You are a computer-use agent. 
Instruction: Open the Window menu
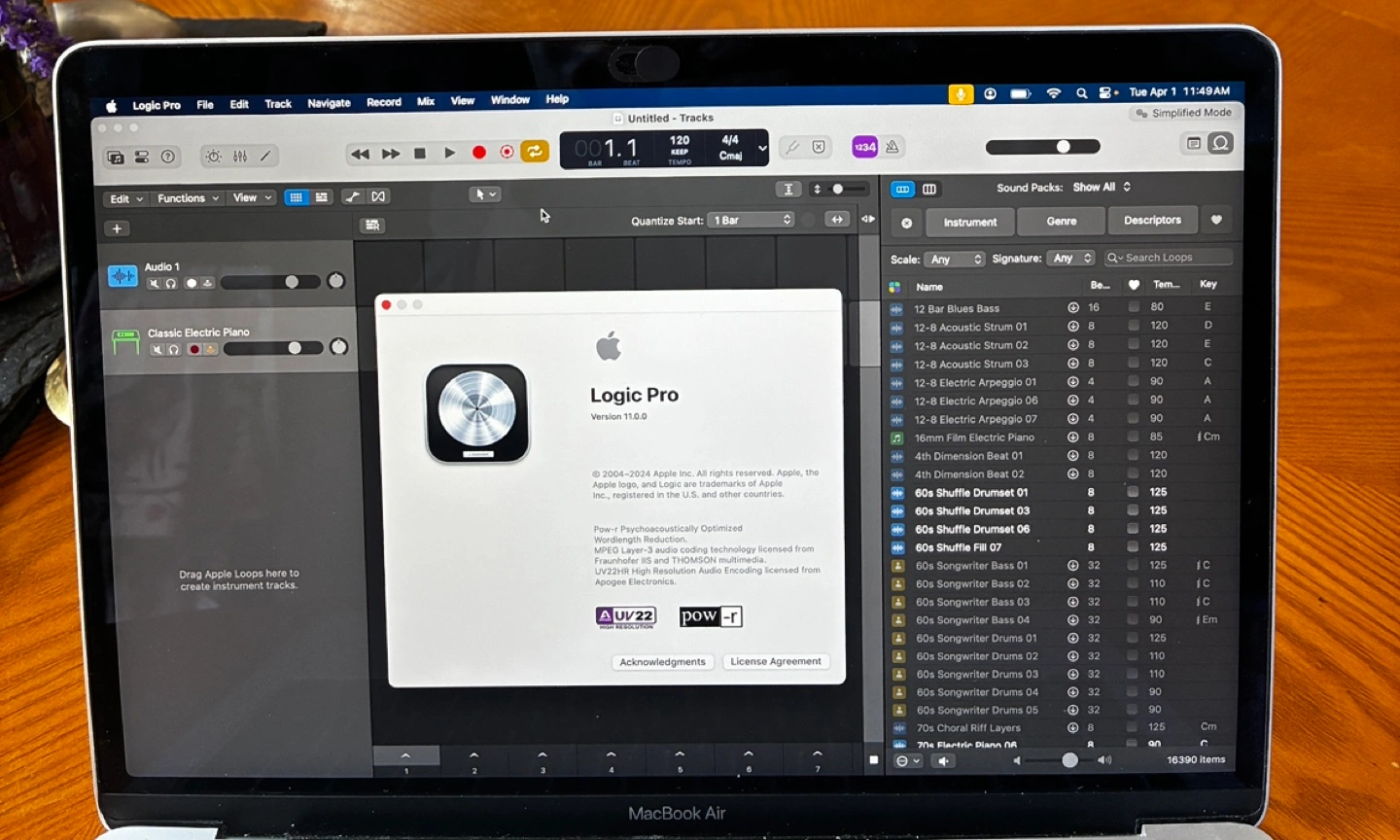(510, 100)
